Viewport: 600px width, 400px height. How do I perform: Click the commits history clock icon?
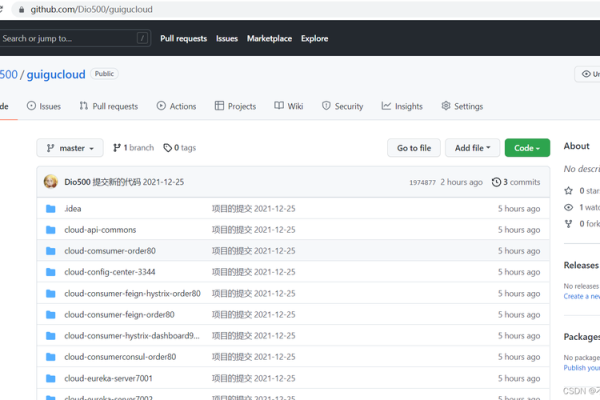(496, 182)
